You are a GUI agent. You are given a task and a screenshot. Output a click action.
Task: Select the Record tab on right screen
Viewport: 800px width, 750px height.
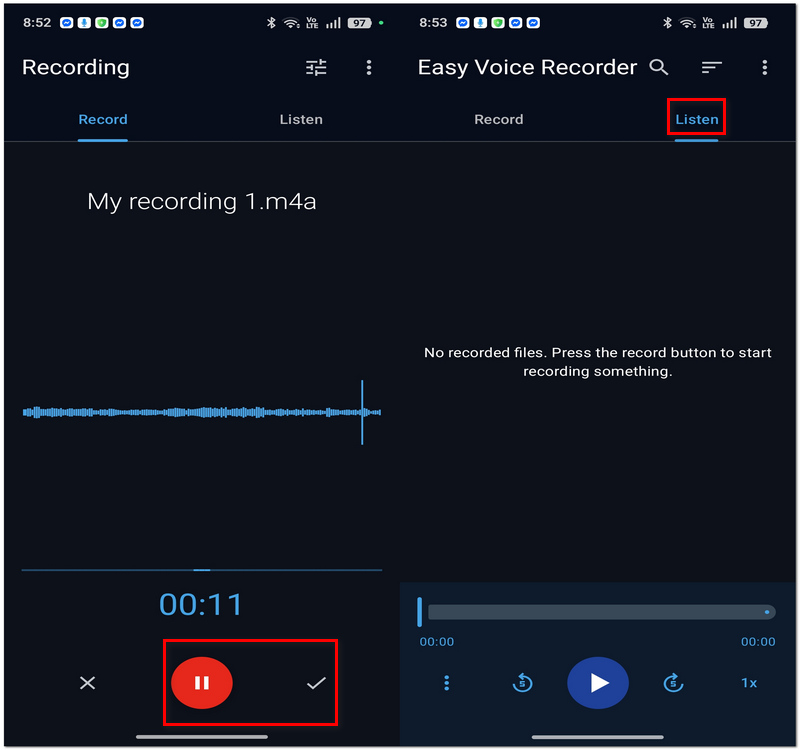coord(498,119)
